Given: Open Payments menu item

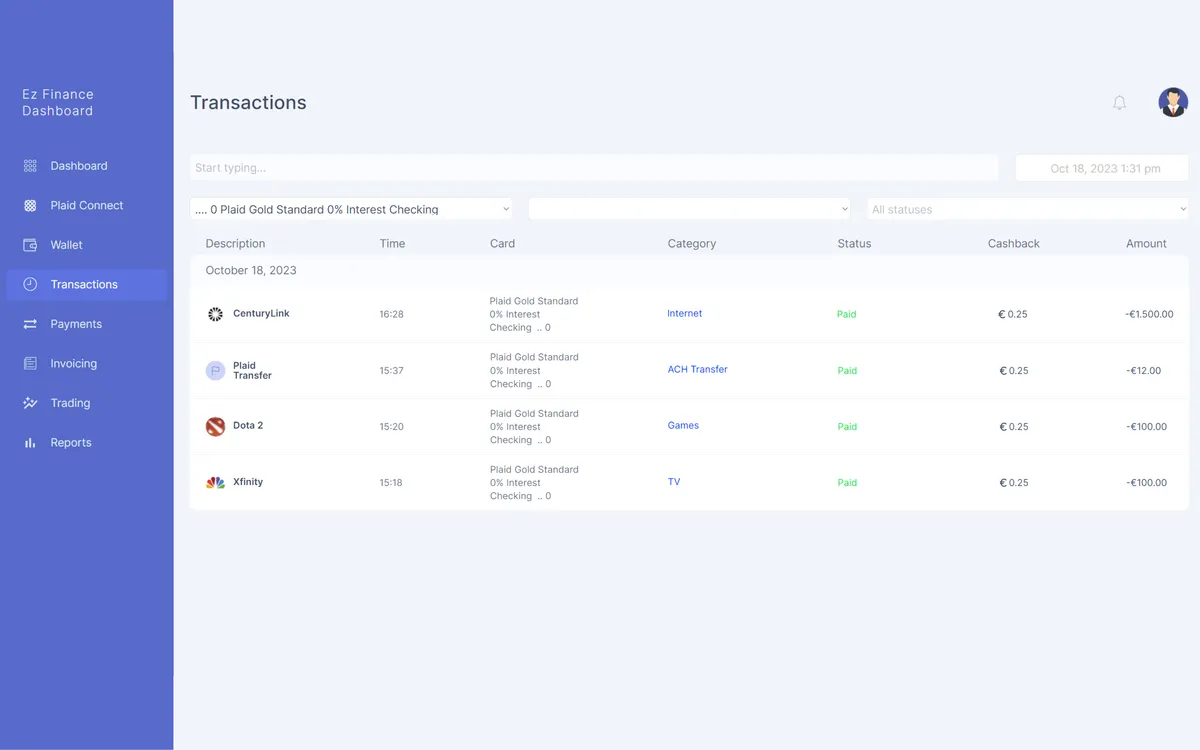Looking at the screenshot, I should pyautogui.click(x=87, y=324).
